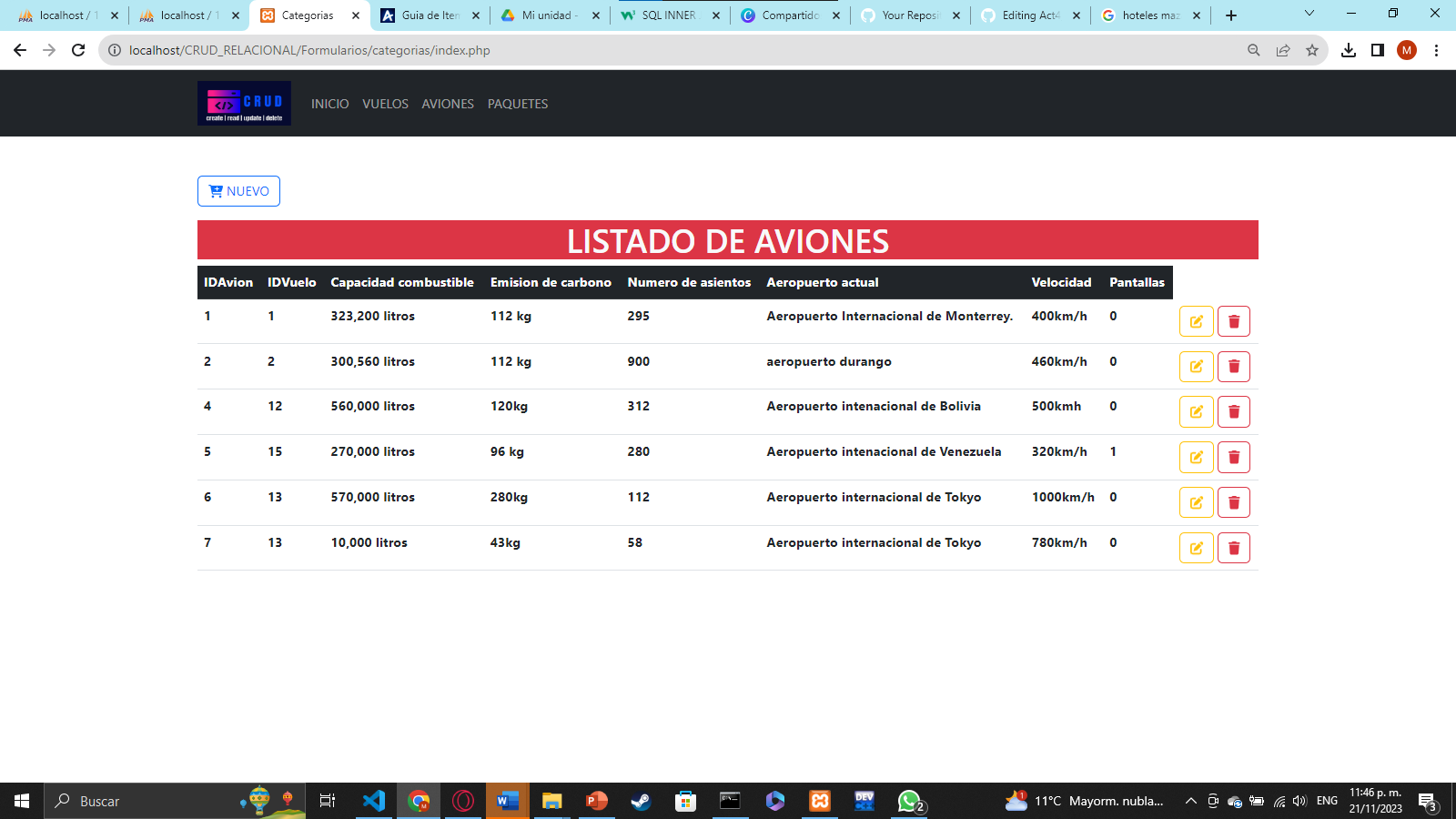Click the CRUD logo in the navbar
This screenshot has width=1456, height=819.
coord(244,103)
